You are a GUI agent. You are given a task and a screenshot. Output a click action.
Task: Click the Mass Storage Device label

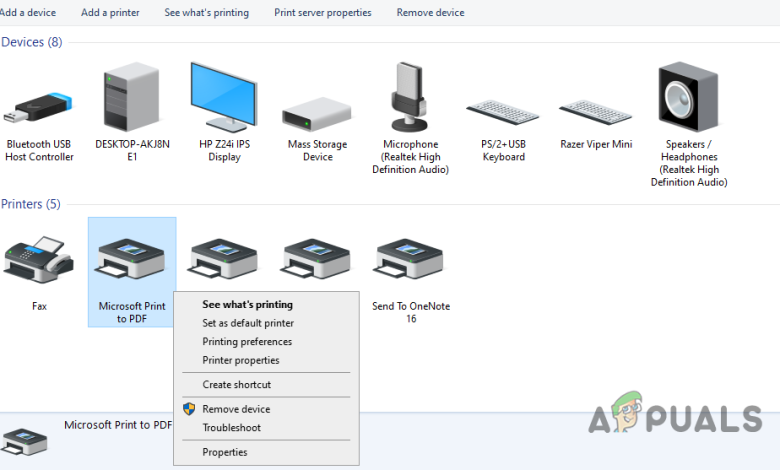click(317, 151)
